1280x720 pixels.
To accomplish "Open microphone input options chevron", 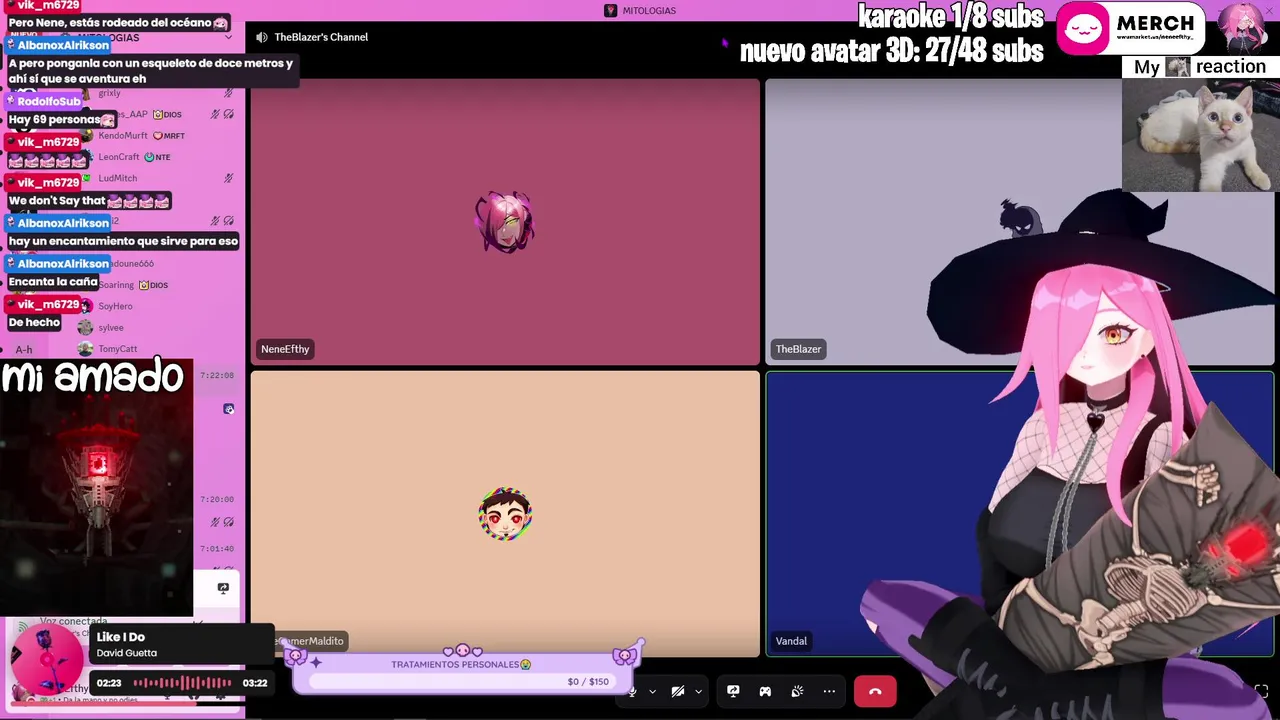I will click(x=652, y=691).
